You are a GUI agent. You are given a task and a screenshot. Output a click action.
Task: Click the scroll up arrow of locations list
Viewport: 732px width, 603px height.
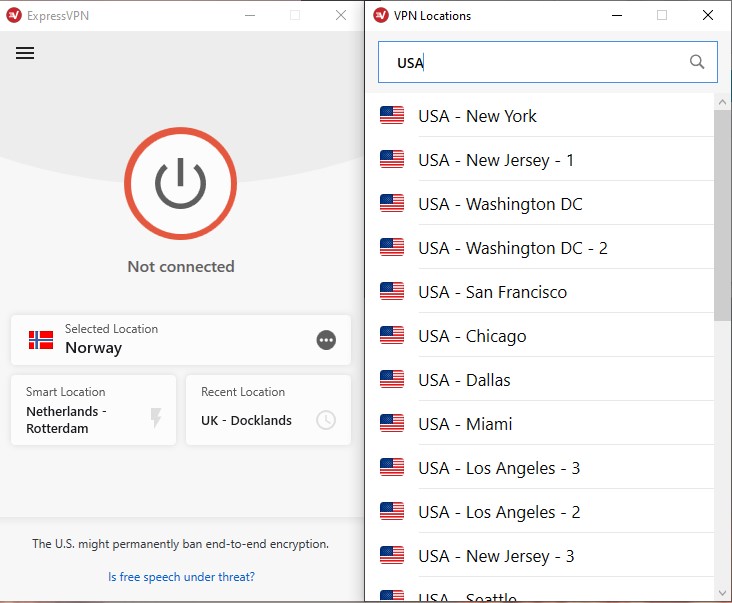pyautogui.click(x=722, y=102)
